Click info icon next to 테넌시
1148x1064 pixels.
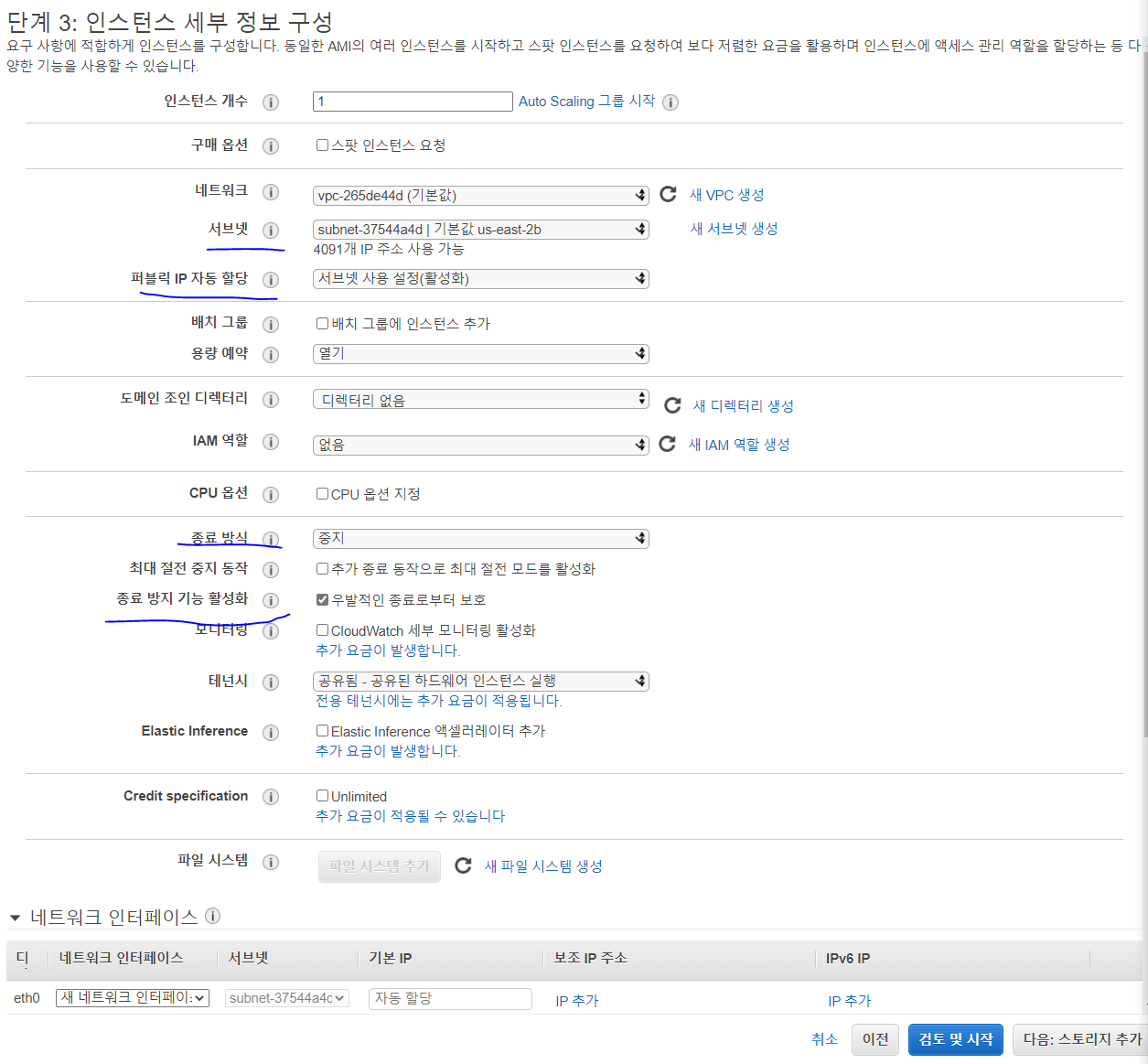[271, 682]
